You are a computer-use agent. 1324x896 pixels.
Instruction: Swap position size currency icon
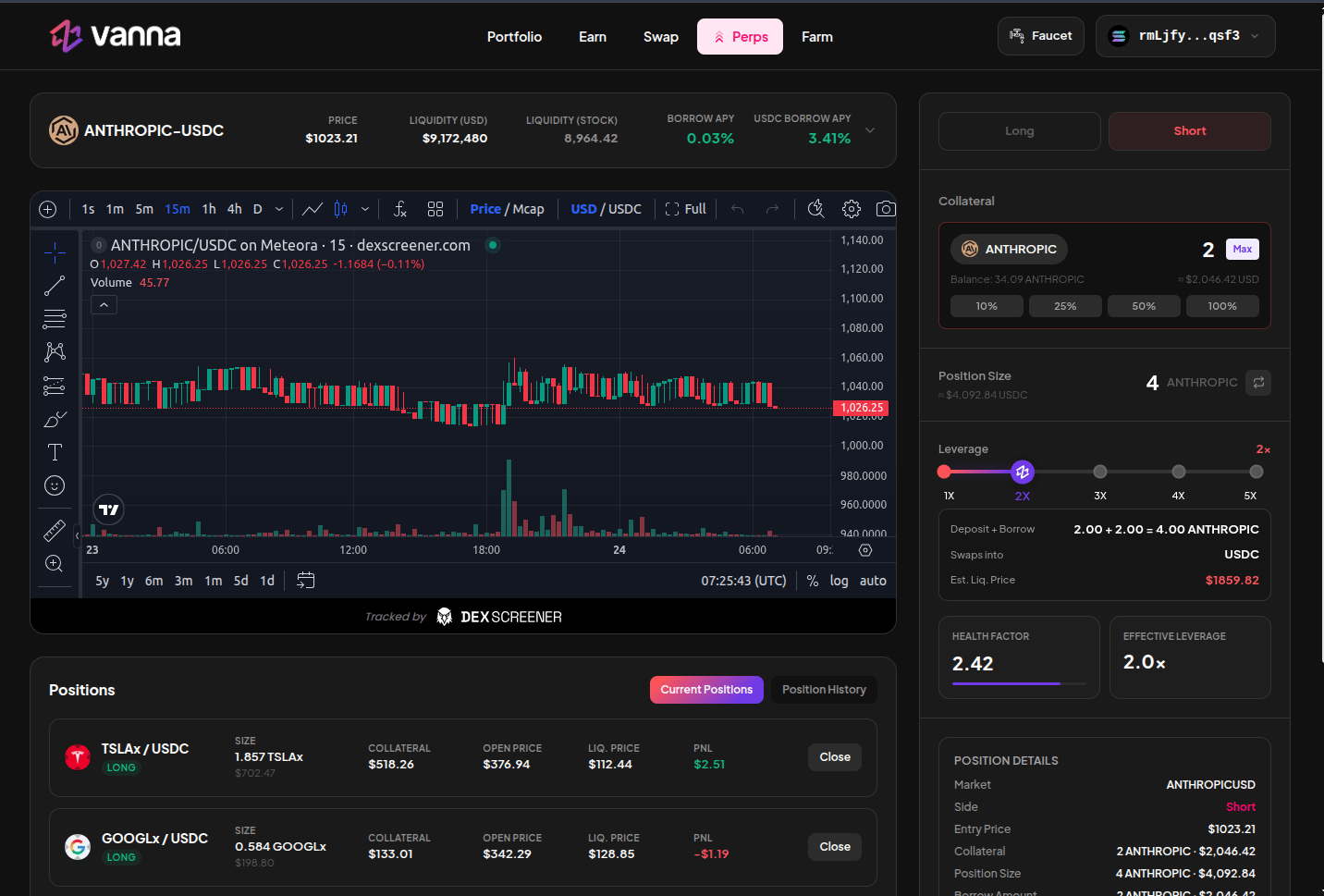1258,383
